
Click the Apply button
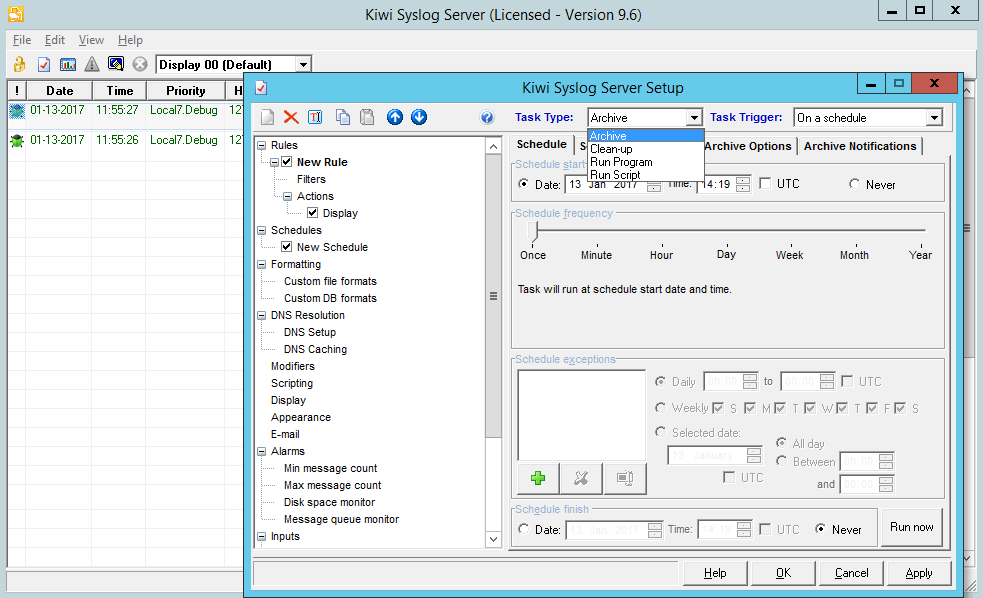click(918, 573)
